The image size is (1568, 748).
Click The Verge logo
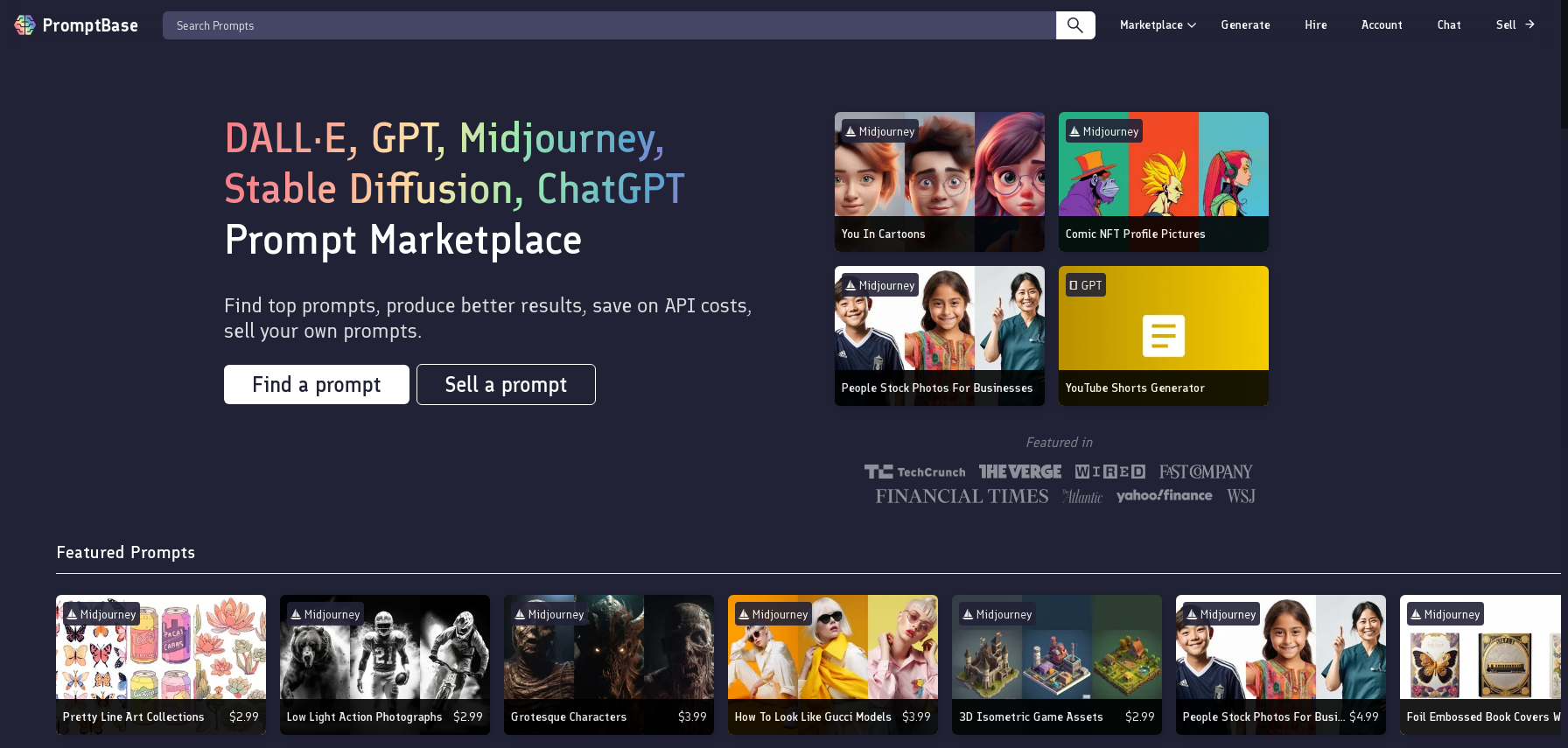[1020, 472]
